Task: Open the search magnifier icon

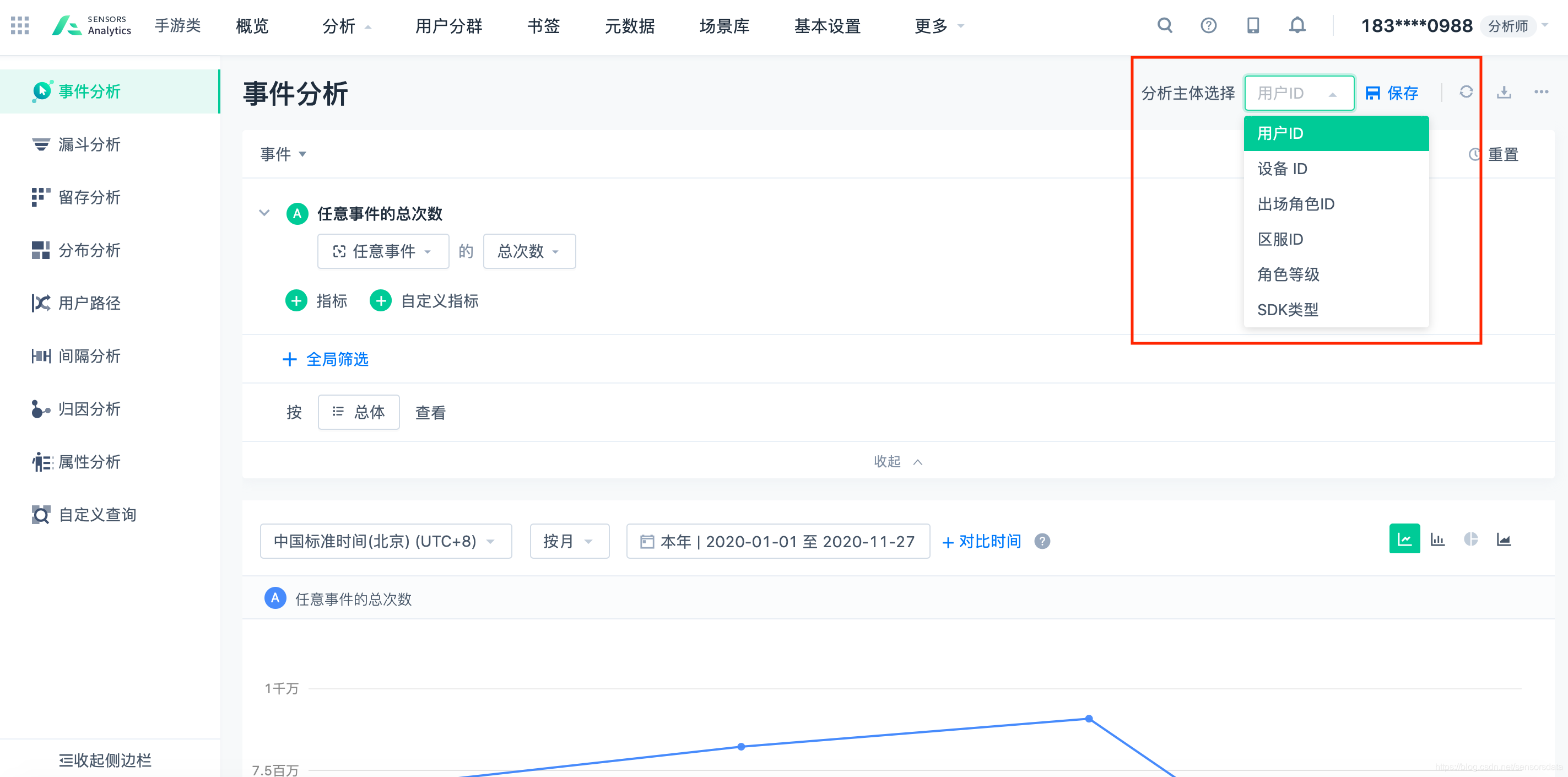Action: (1165, 25)
